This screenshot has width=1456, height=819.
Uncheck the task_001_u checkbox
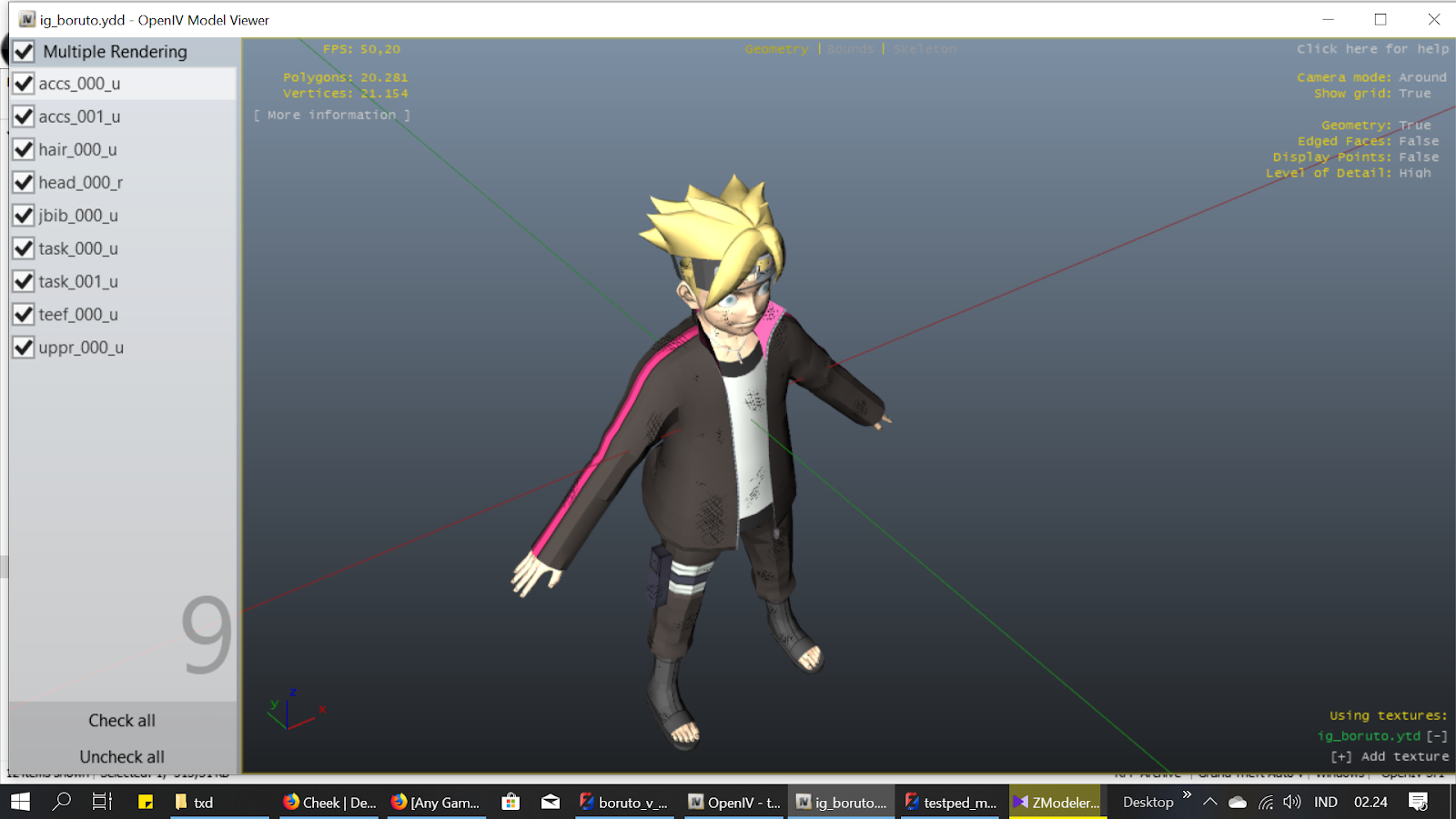[x=24, y=281]
